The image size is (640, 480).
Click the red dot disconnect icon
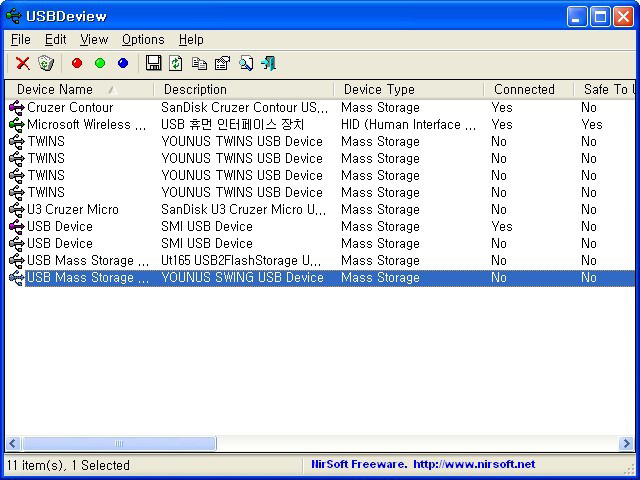point(77,63)
